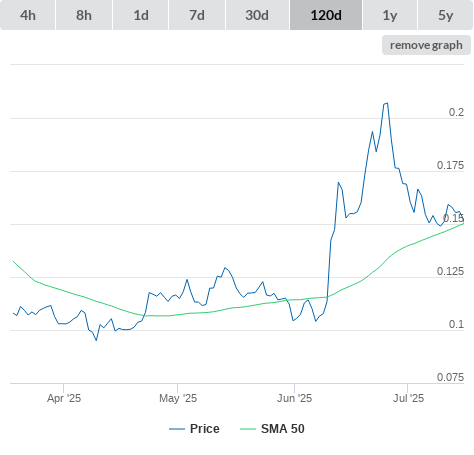
Task: Select the 4h time range tab
Action: tap(28, 15)
